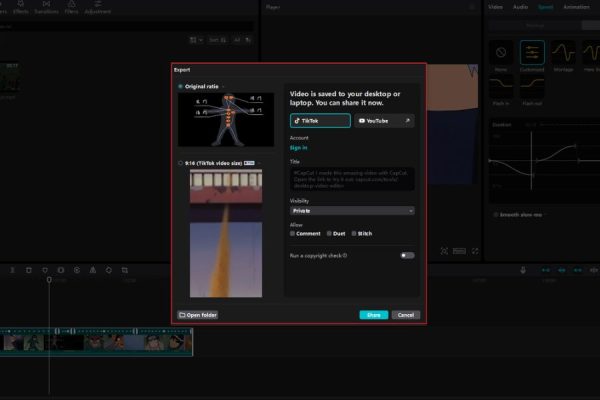The width and height of the screenshot is (600, 400).
Task: Open the Audio tab in the properties panel
Action: click(521, 7)
